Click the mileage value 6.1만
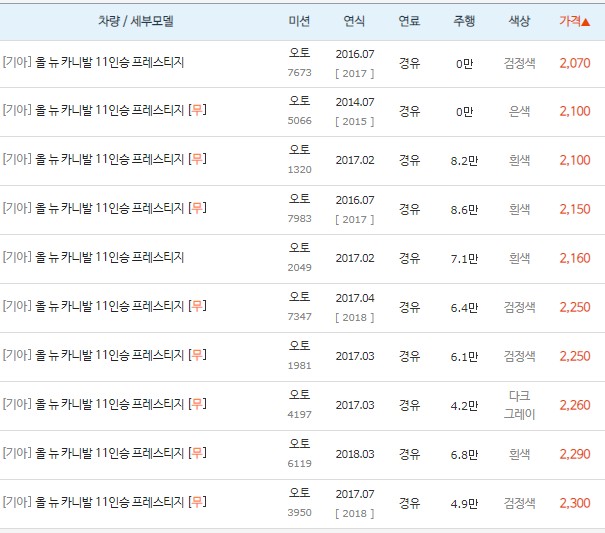Image resolution: width=605 pixels, height=533 pixels. pyautogui.click(x=464, y=357)
